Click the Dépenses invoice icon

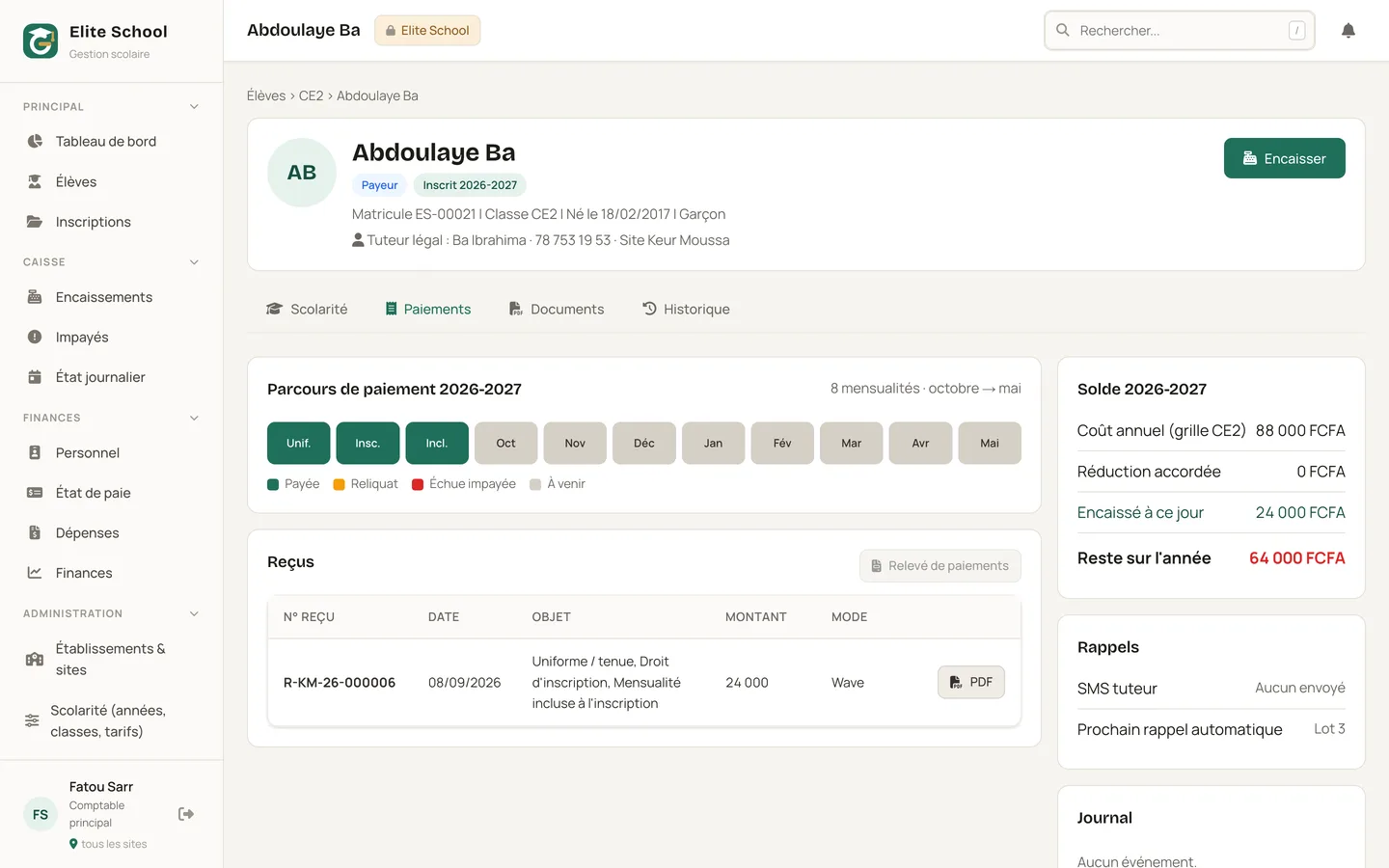pyautogui.click(x=35, y=532)
